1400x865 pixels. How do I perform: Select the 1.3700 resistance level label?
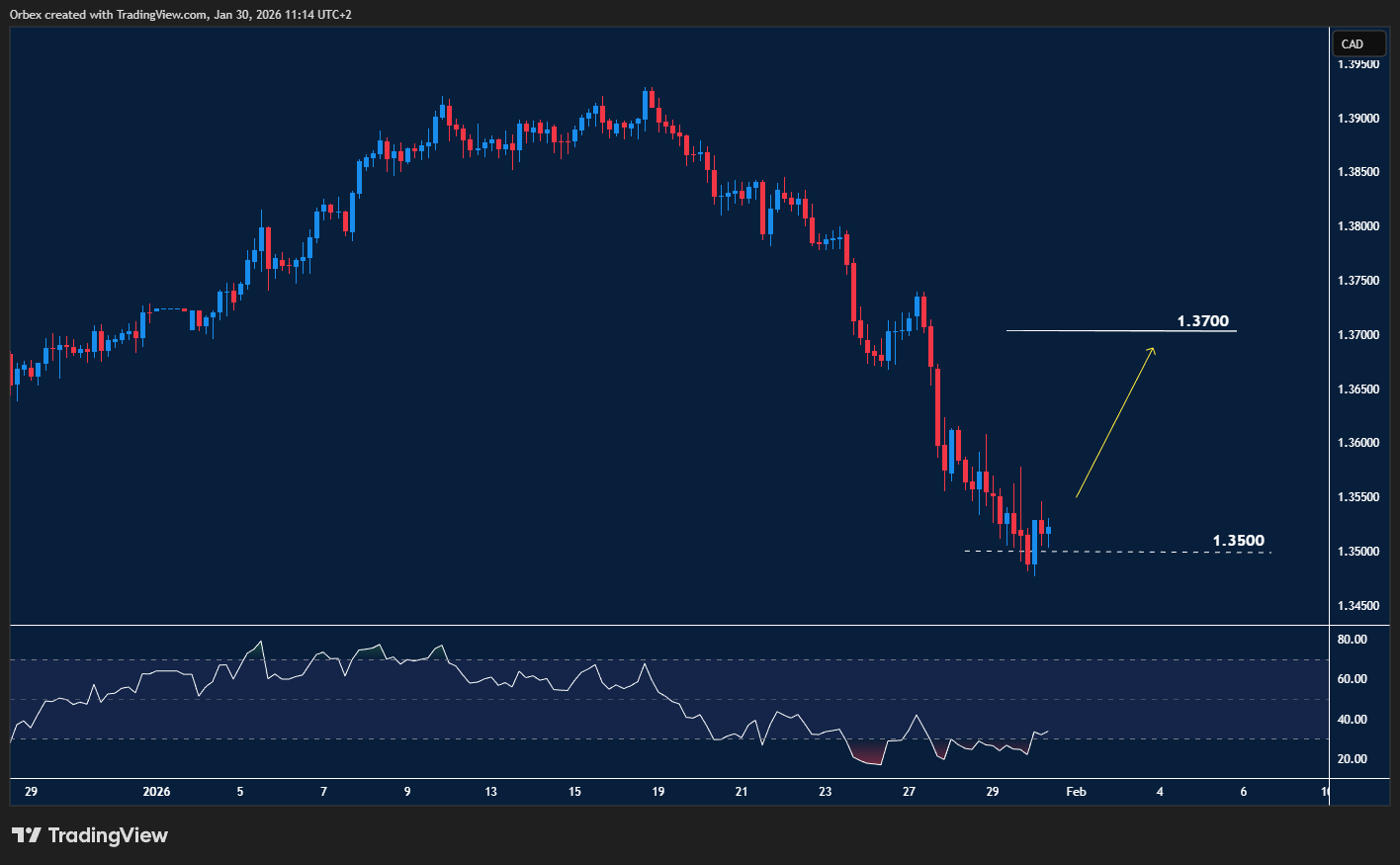(x=1202, y=320)
